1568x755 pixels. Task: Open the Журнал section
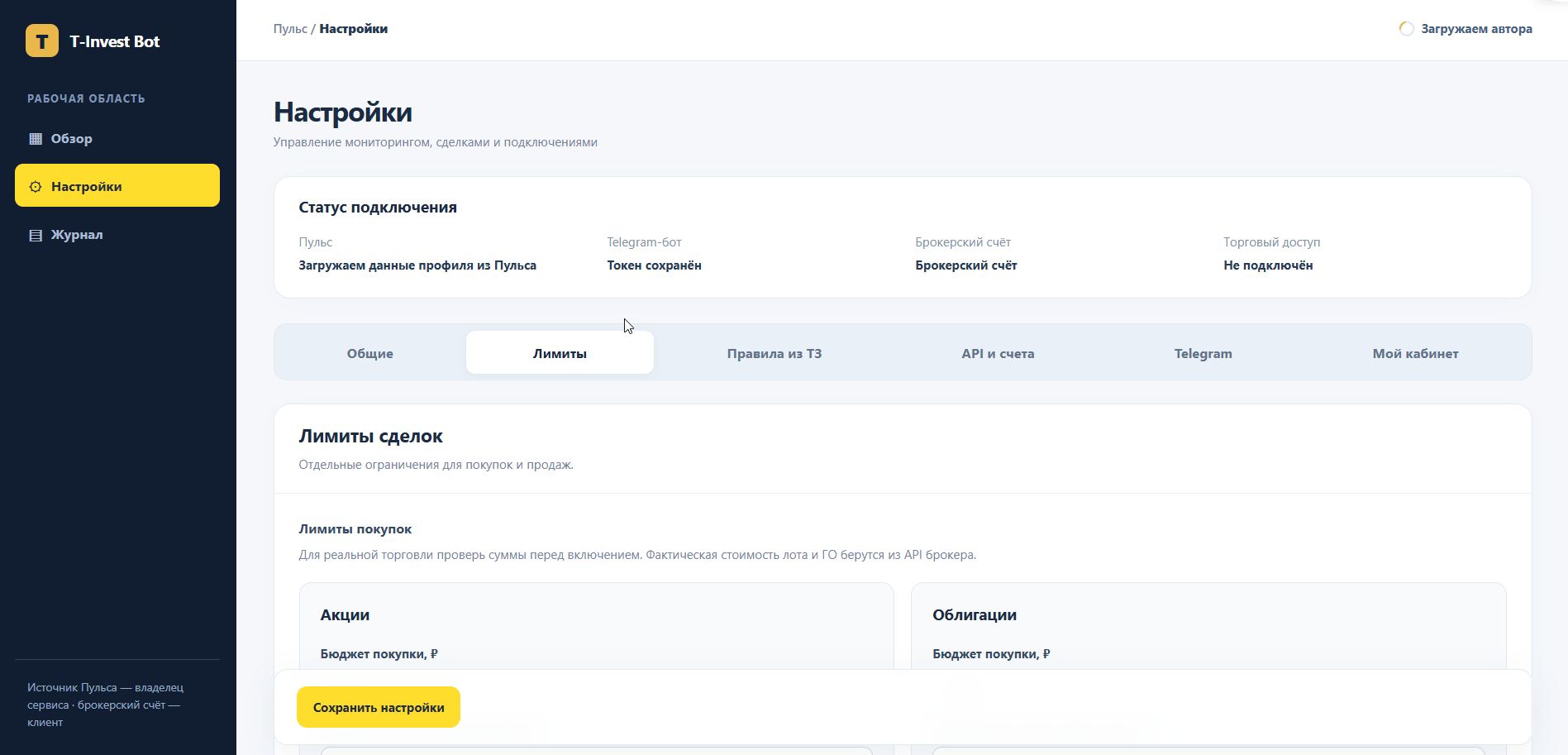117,235
